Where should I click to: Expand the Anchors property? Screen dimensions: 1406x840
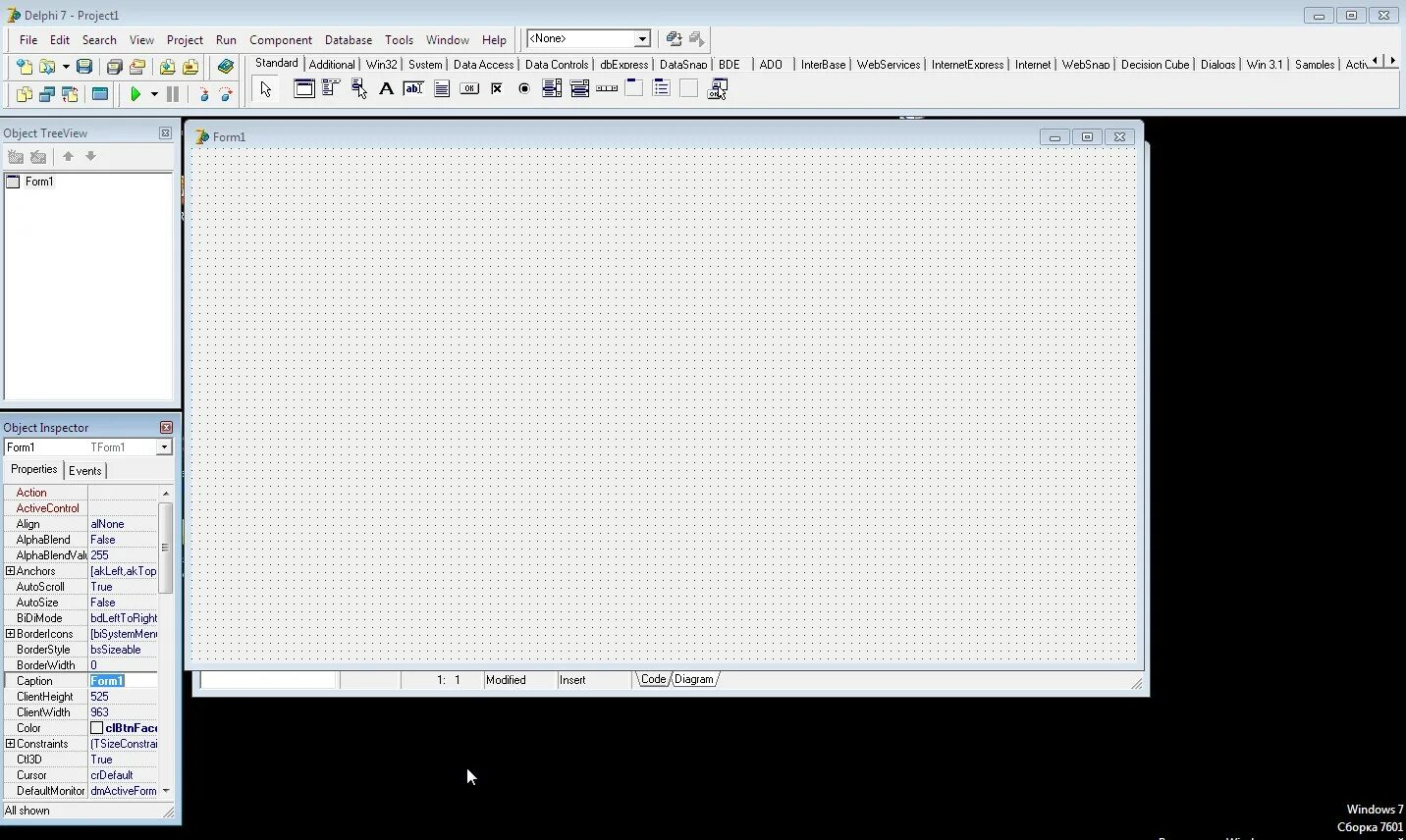[10, 571]
